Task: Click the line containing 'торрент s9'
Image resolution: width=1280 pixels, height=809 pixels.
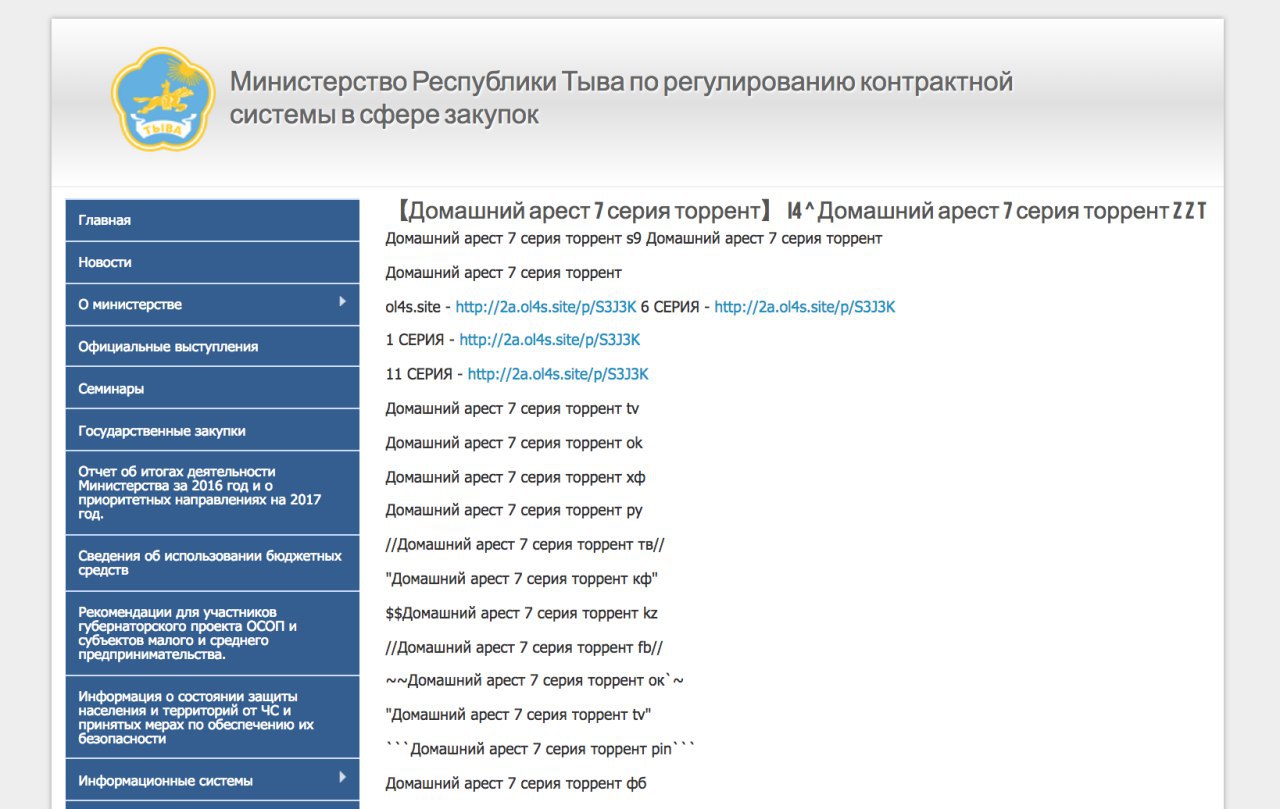Action: point(634,238)
